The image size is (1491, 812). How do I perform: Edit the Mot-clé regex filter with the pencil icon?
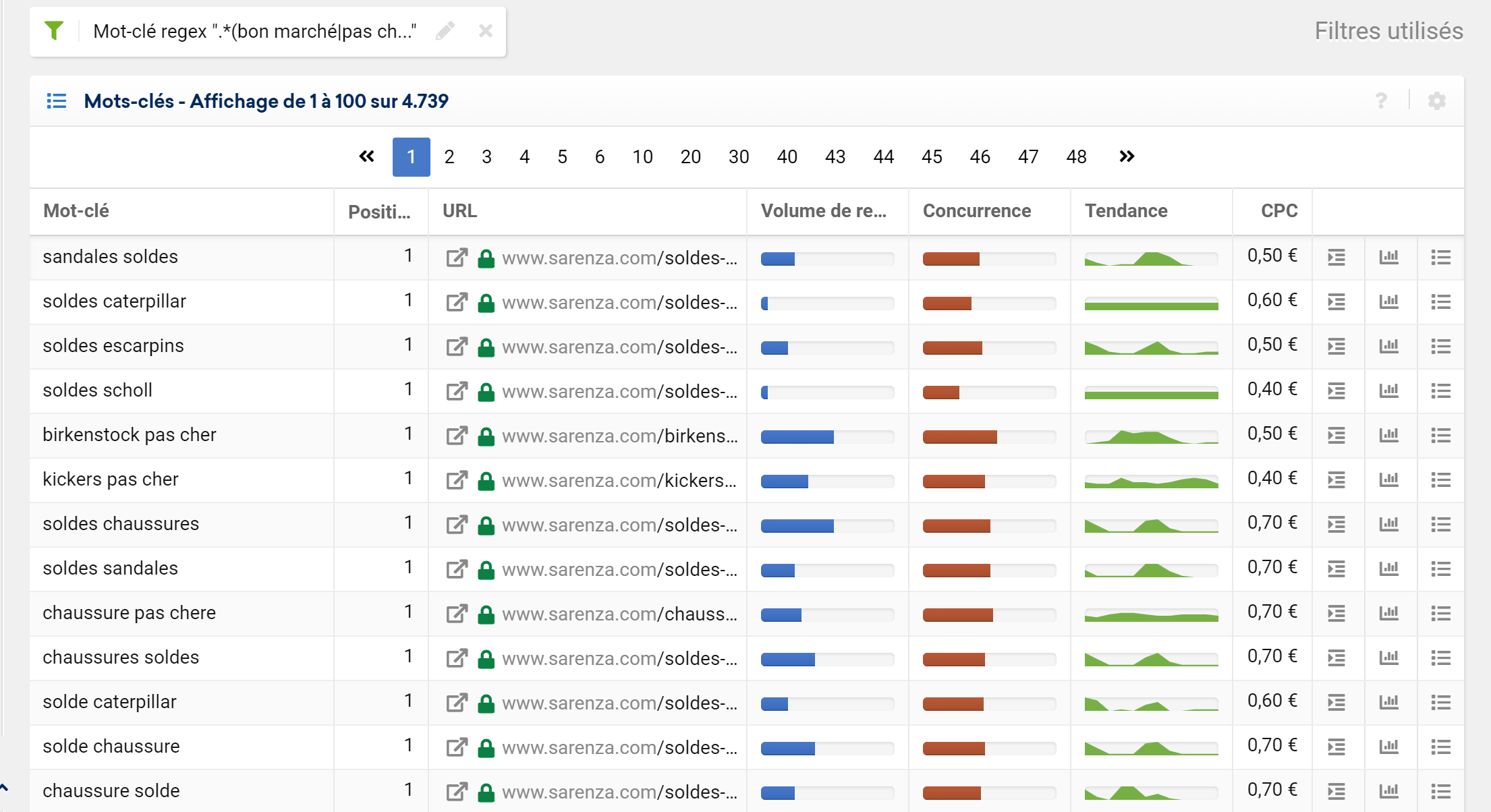(x=445, y=31)
